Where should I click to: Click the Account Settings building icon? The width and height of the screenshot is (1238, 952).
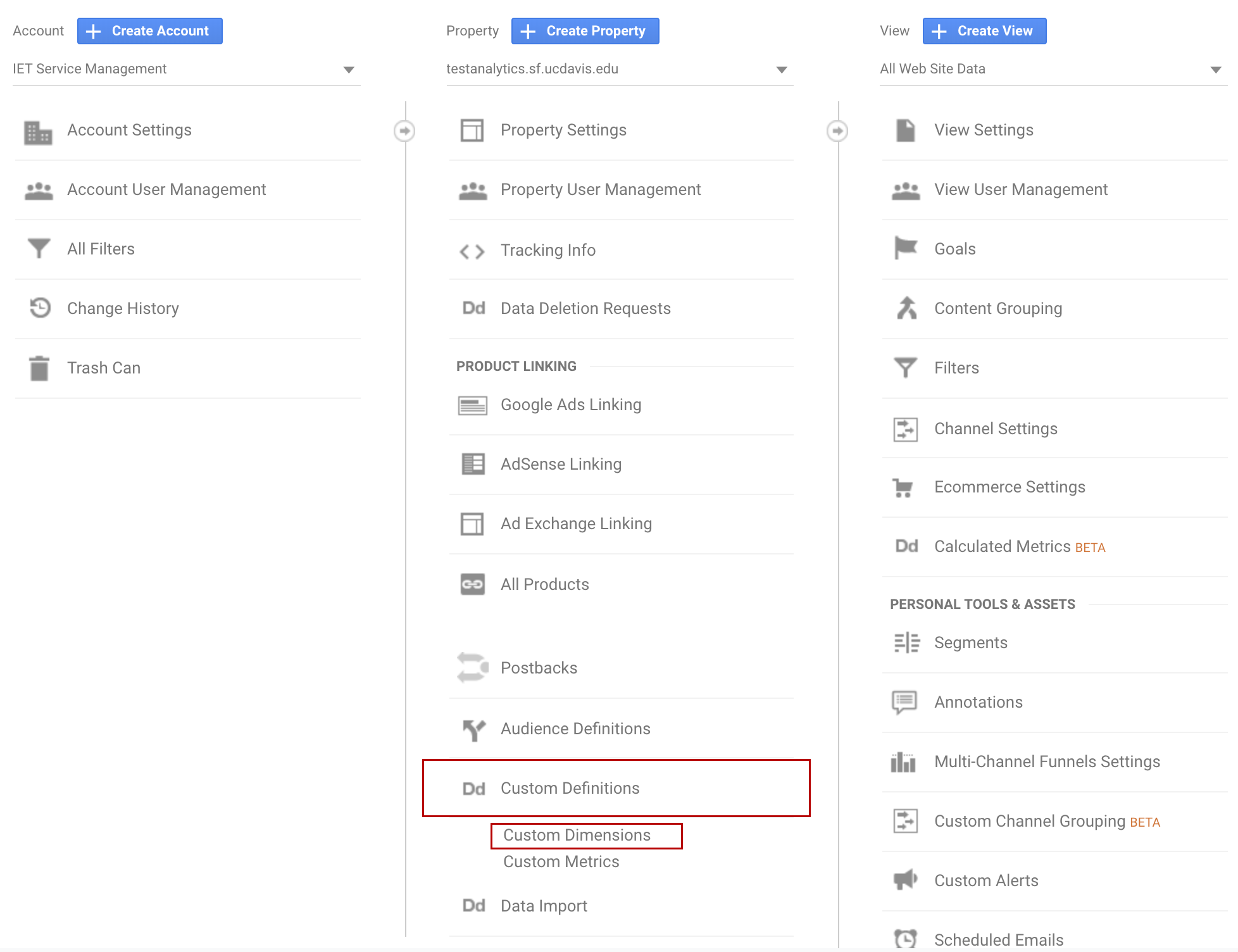pyautogui.click(x=38, y=131)
